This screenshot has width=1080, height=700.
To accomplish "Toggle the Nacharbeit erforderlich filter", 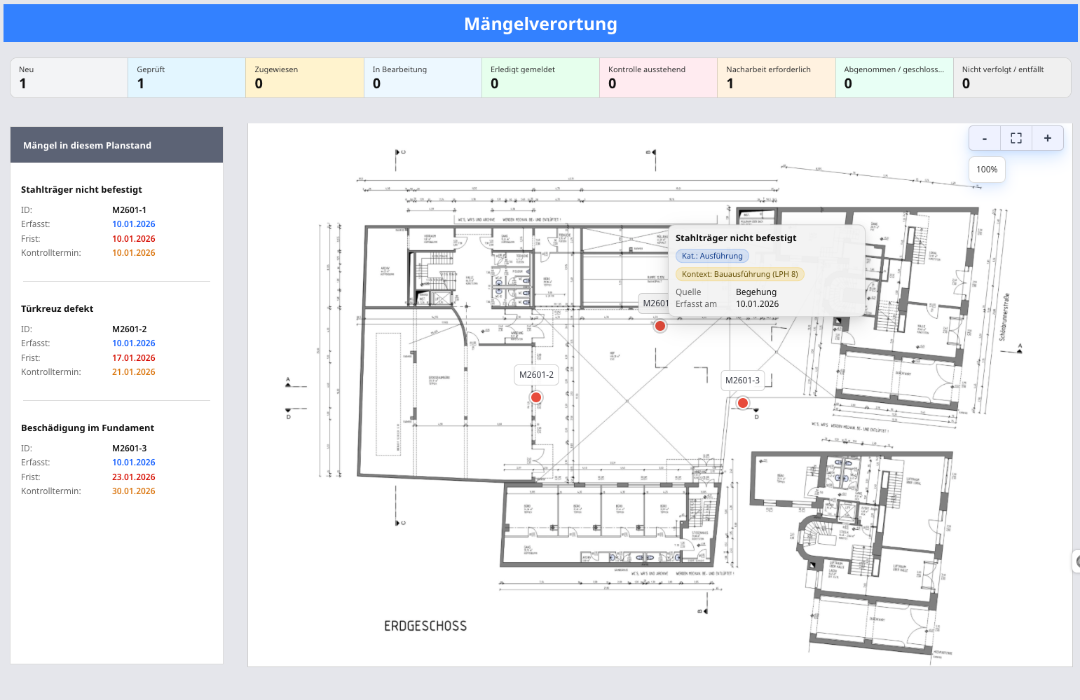I will (776, 76).
